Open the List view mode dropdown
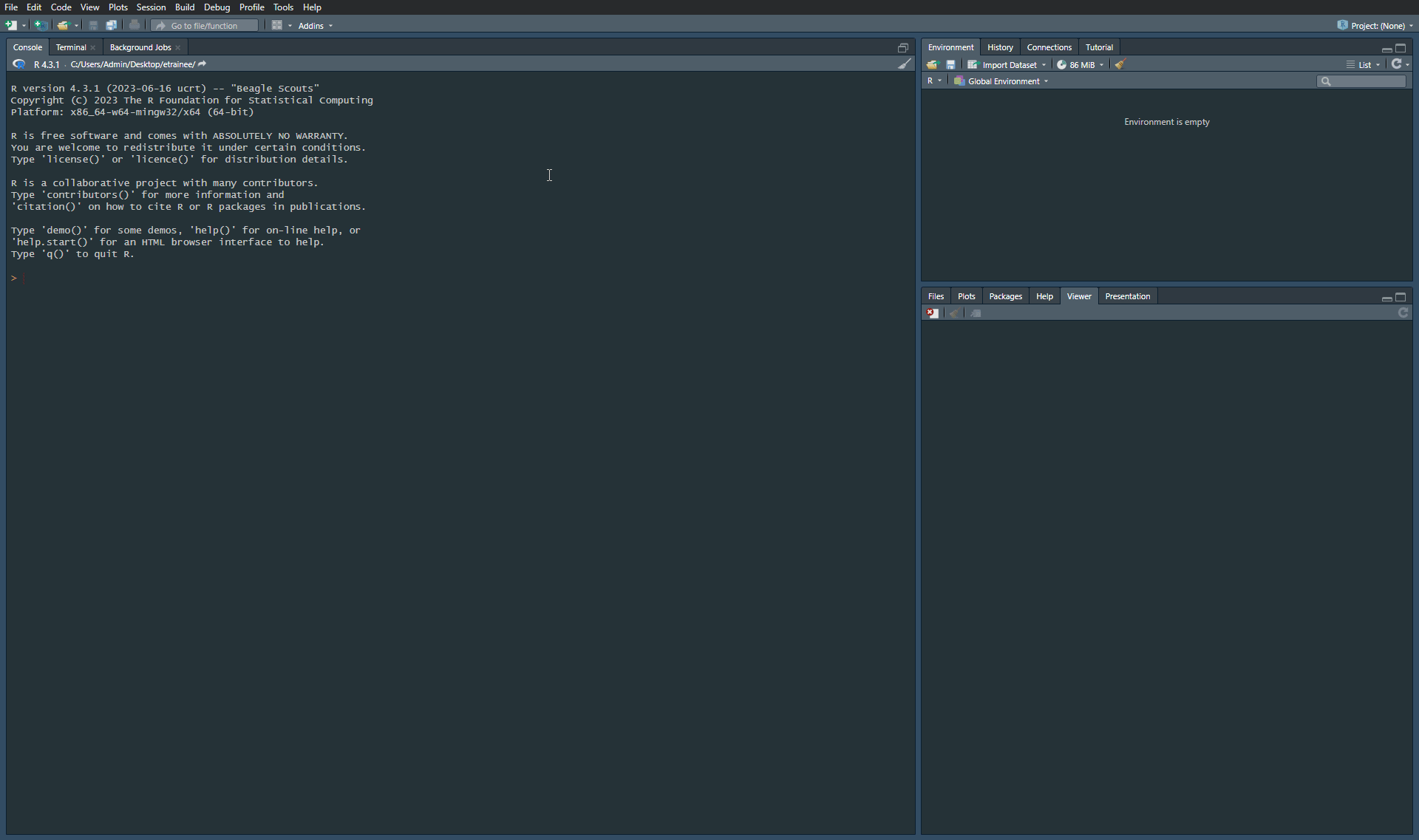This screenshot has height=840, width=1419. [x=1364, y=65]
